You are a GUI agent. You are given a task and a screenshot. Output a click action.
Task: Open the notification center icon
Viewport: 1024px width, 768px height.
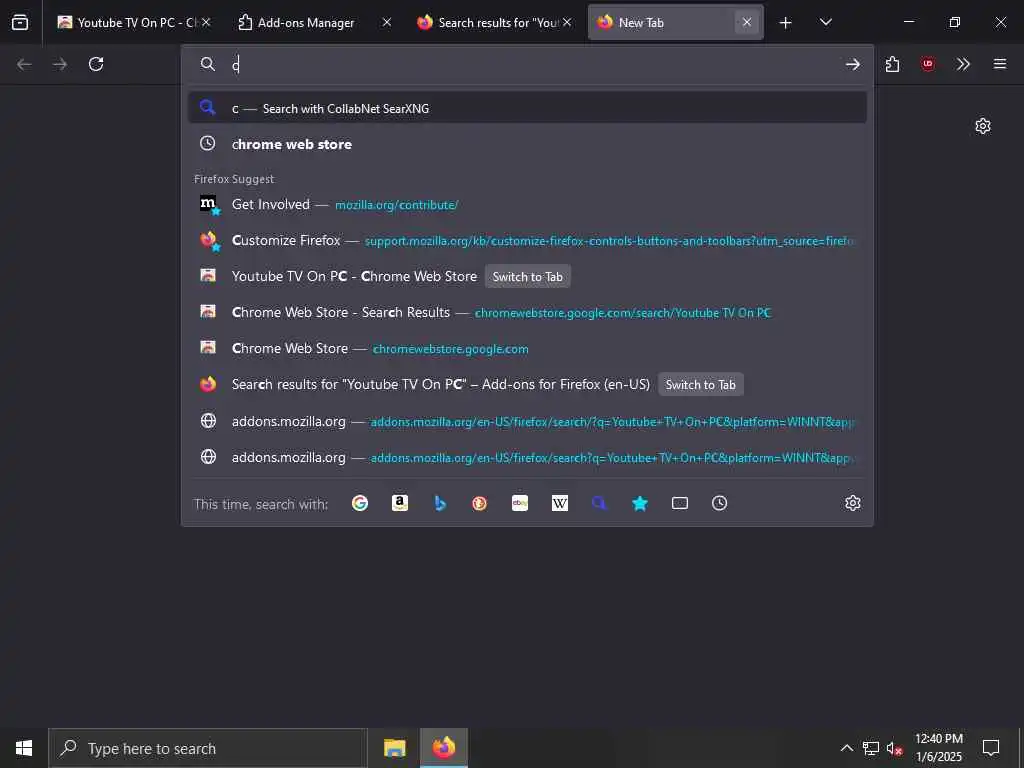991,748
